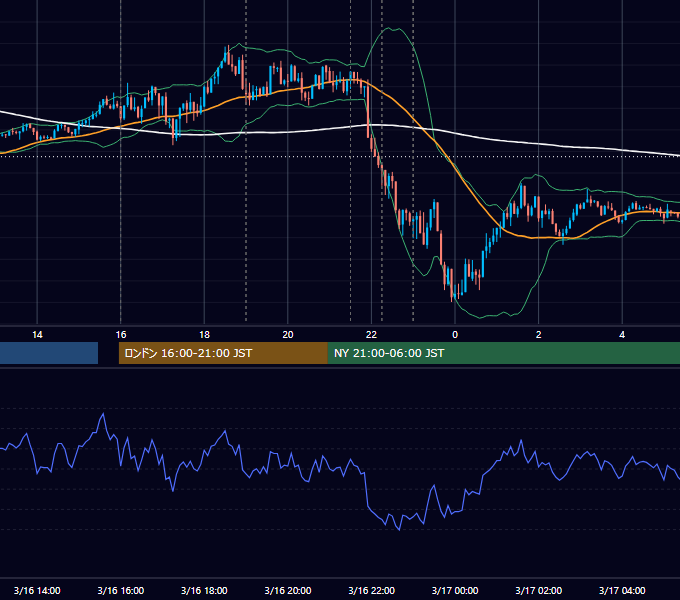Click the 3/16 20:00 timestamp label

(288, 590)
